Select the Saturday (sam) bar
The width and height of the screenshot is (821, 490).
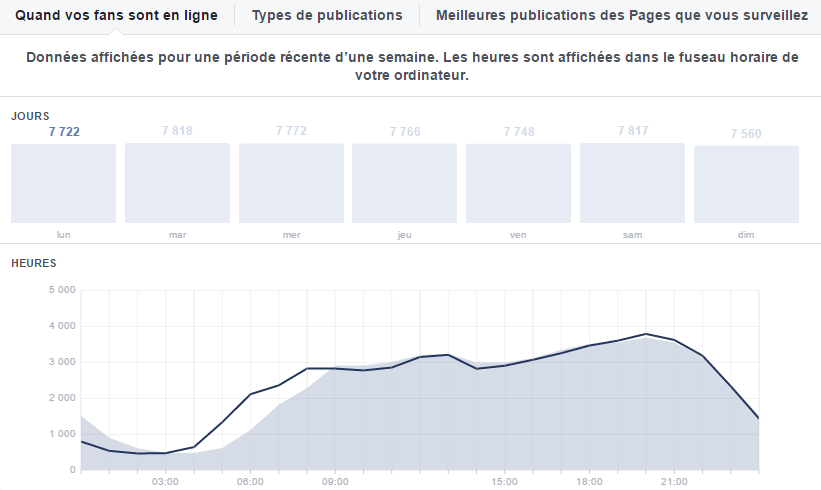(x=632, y=183)
